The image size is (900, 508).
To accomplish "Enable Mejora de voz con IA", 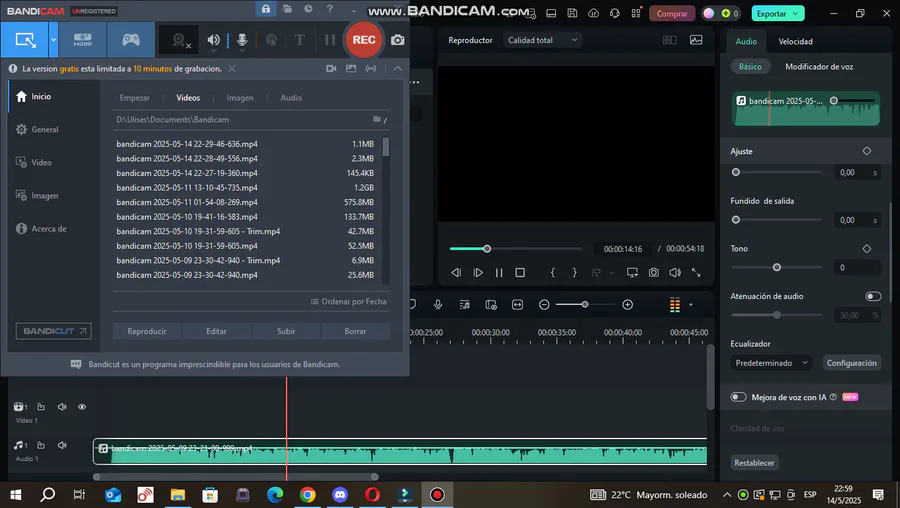I will click(738, 397).
